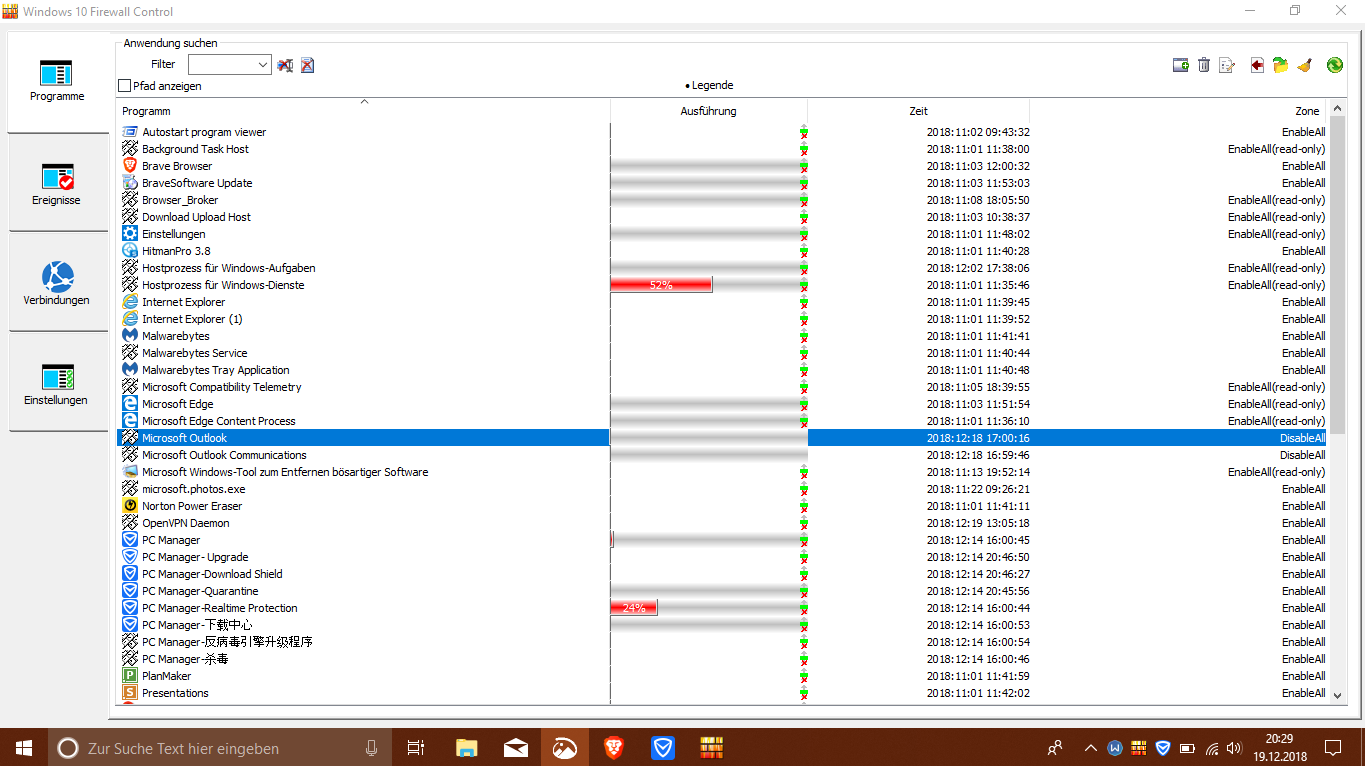Click the clear filter text icon
The width and height of the screenshot is (1365, 766).
(x=286, y=65)
